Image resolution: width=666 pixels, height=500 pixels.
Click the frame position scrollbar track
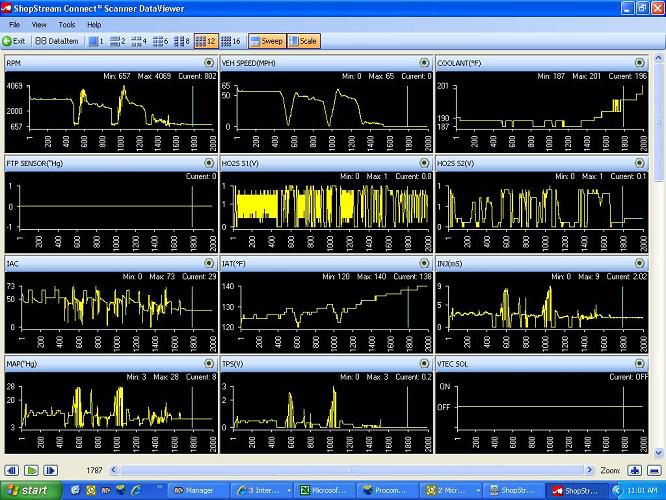click(352, 470)
